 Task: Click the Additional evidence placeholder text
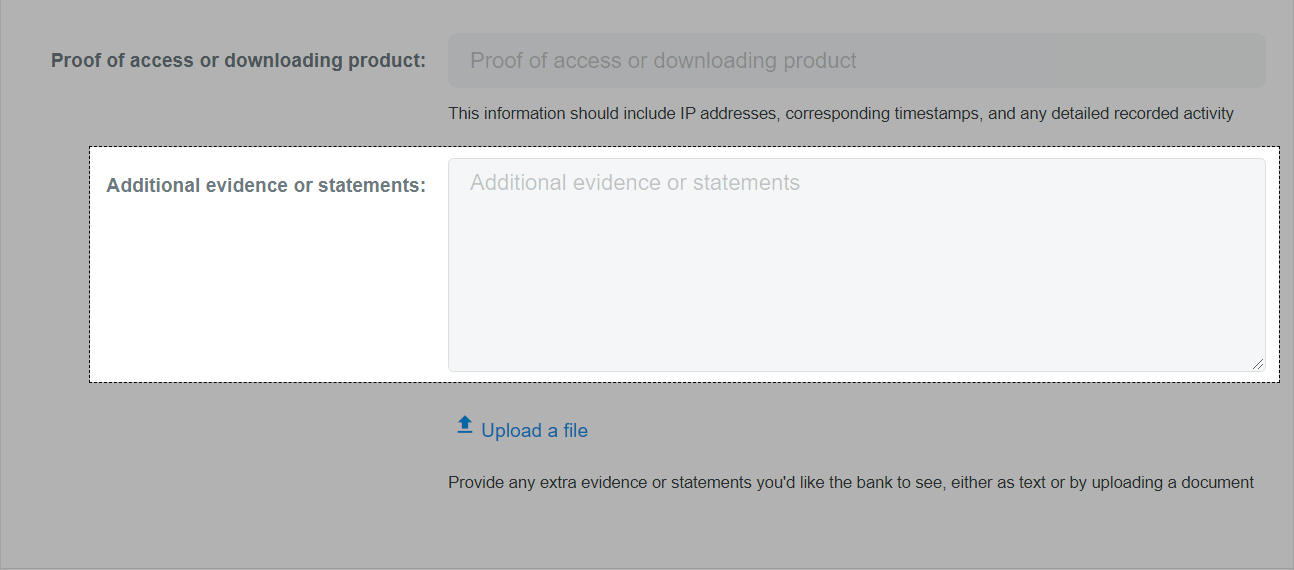click(x=635, y=183)
